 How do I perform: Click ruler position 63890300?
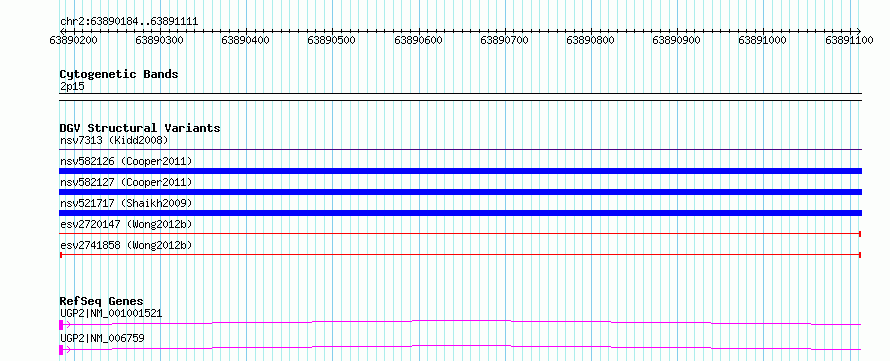click(x=159, y=40)
